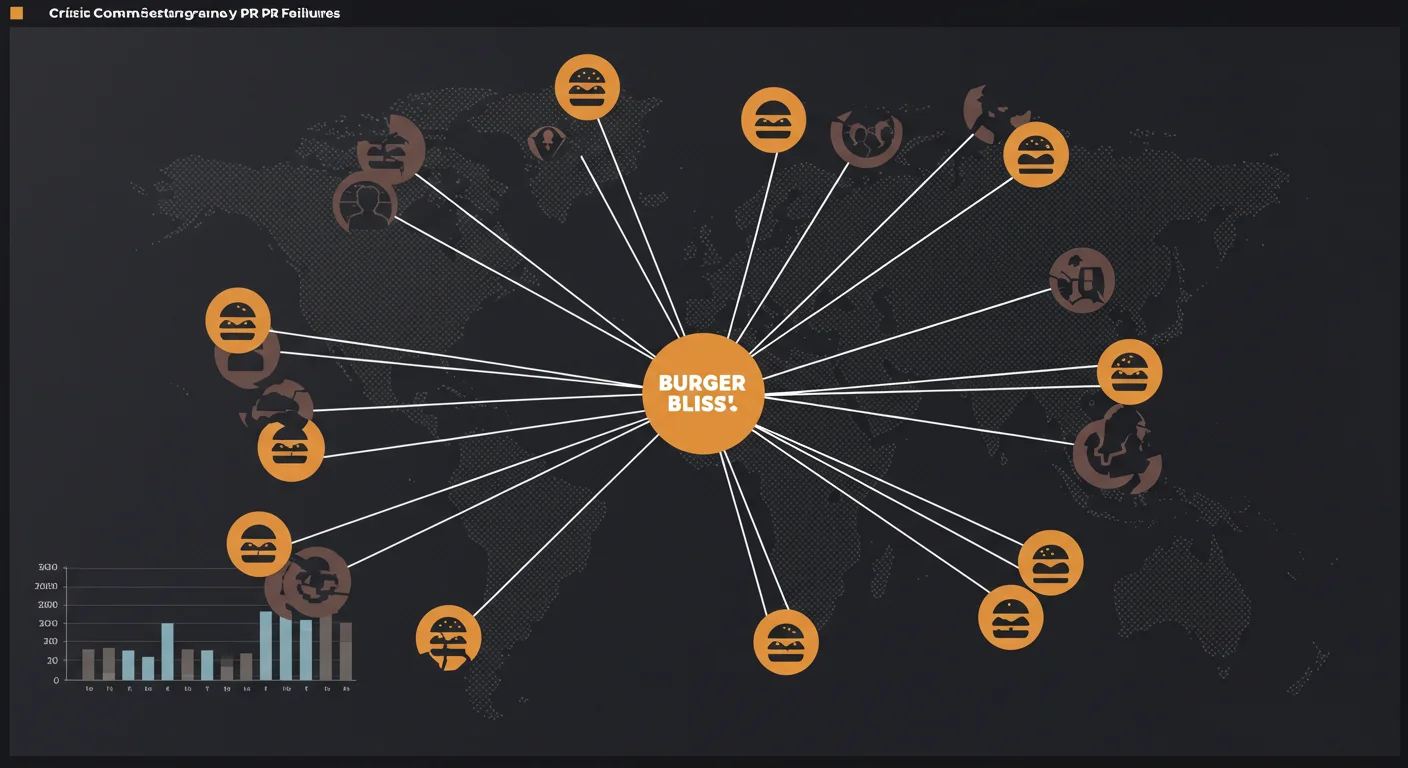This screenshot has width=1408, height=768.
Task: Select the orange burger node at the bottom center
Action: click(786, 642)
